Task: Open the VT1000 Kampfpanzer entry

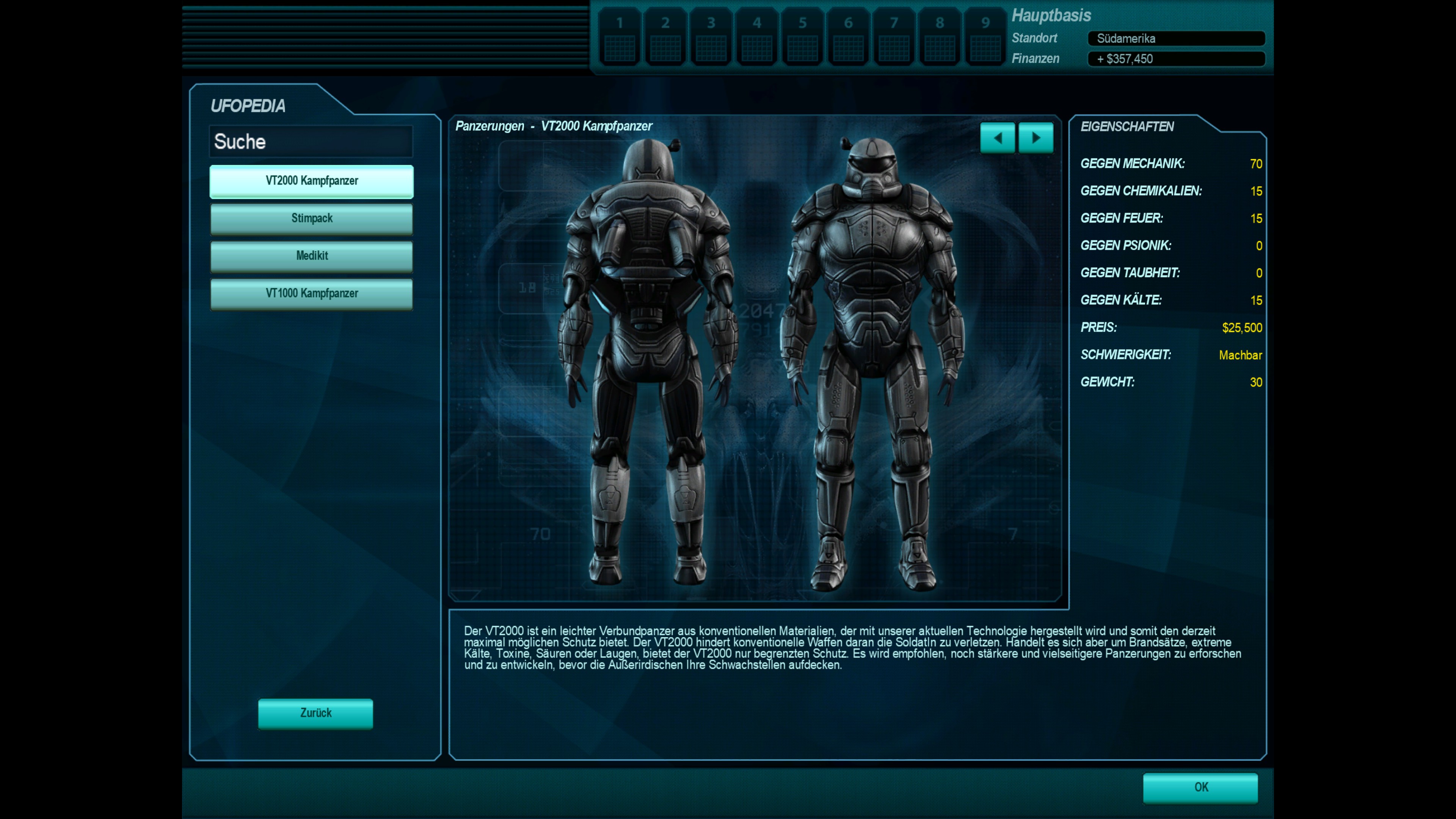Action: coord(311,293)
